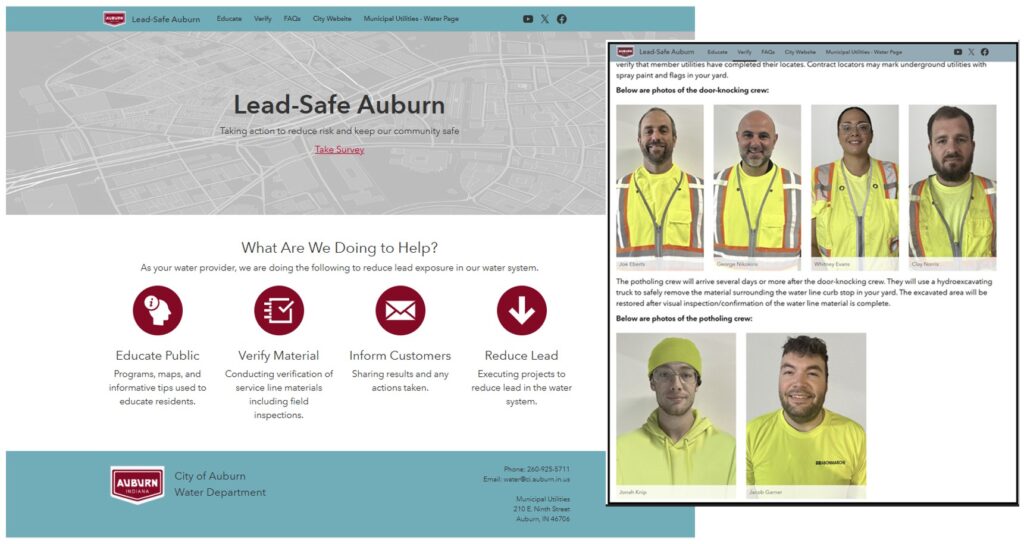Open photo of Jonah Knip in green beanie
This screenshot has height=544, width=1024.
[x=676, y=416]
